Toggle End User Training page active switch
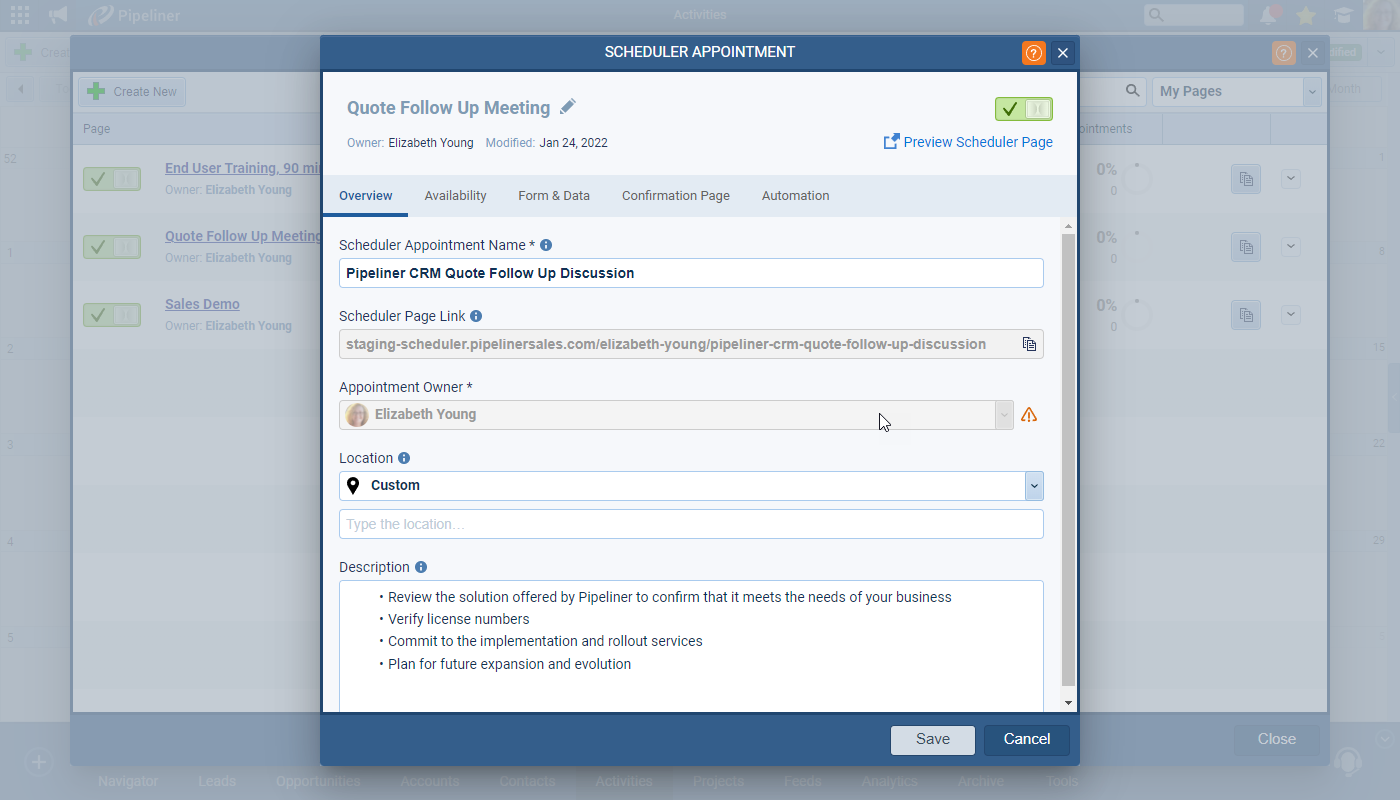The image size is (1400, 800). point(111,179)
